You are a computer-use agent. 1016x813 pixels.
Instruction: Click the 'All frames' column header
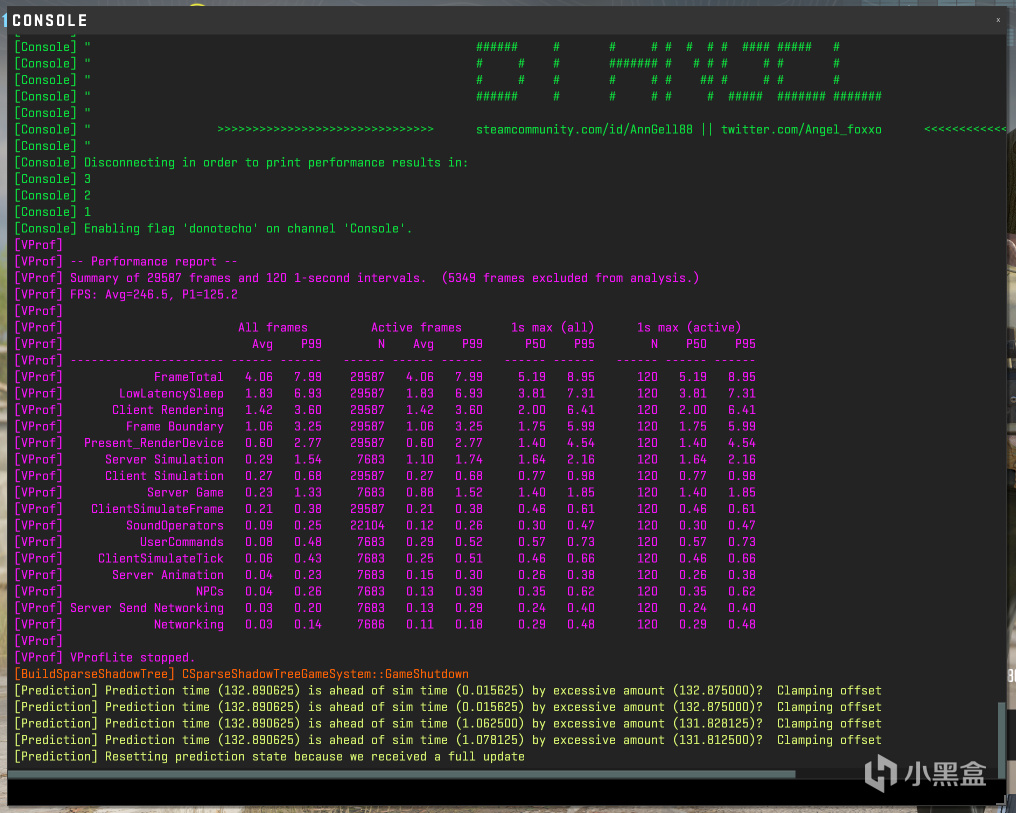tap(273, 328)
